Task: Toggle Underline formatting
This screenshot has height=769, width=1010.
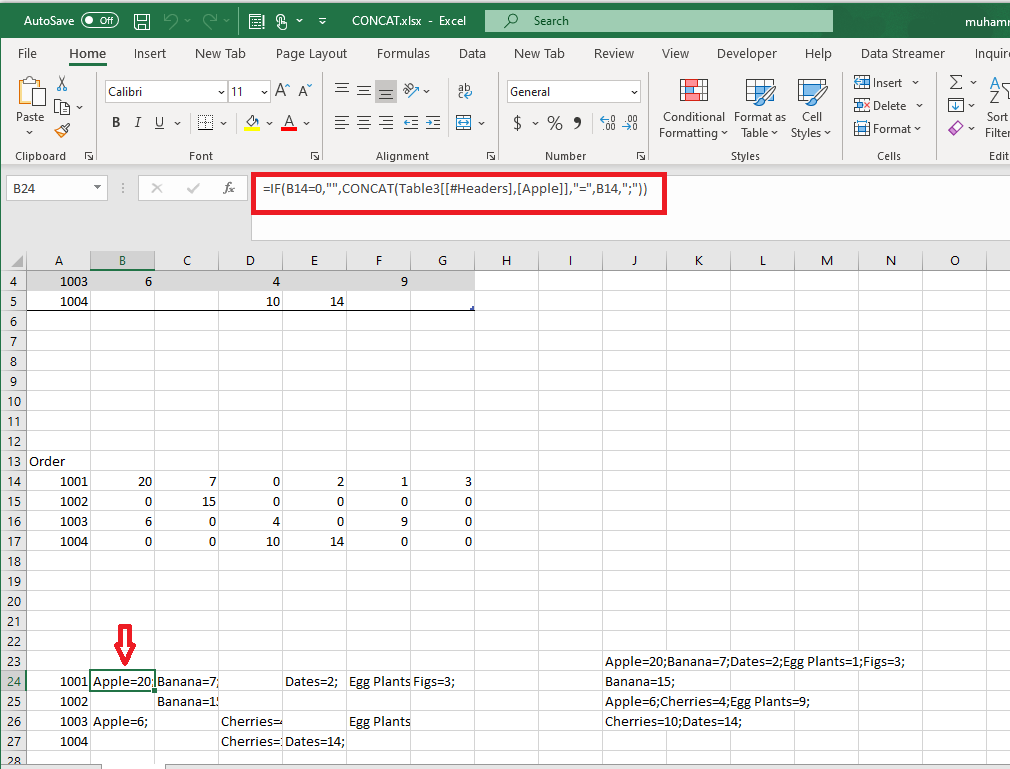Action: [x=159, y=122]
